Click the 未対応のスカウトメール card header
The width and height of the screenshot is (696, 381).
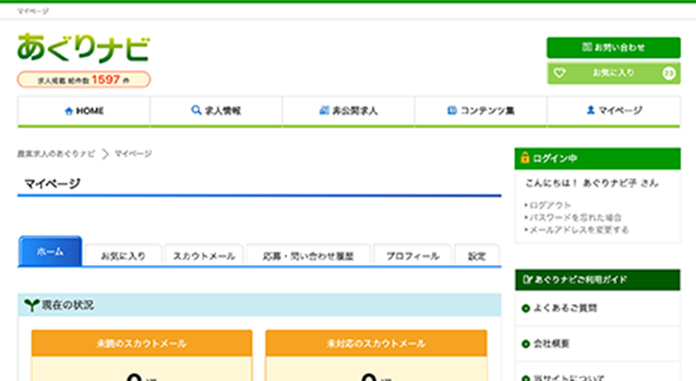click(376, 343)
